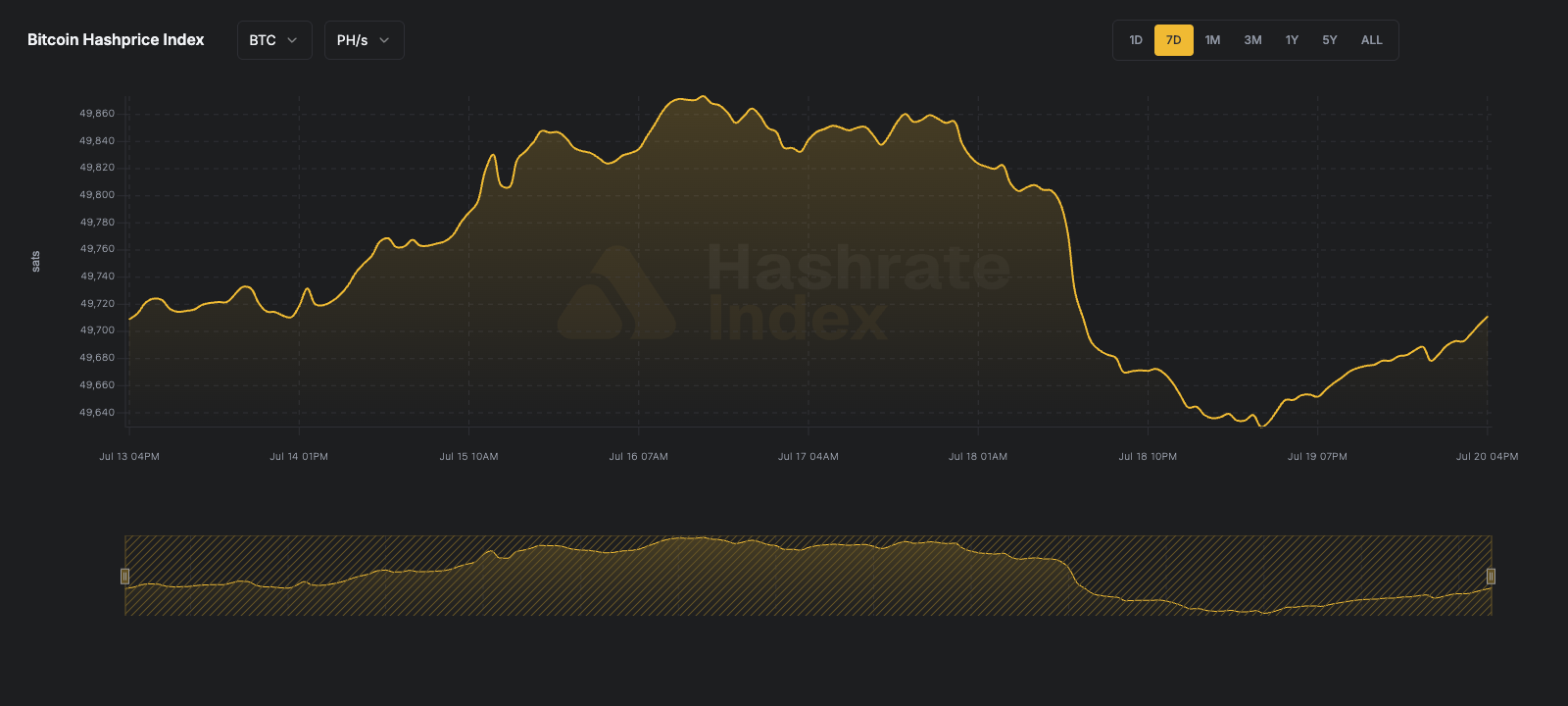1568x706 pixels.
Task: Click the 49,840 y-axis label
Action: pyautogui.click(x=97, y=141)
